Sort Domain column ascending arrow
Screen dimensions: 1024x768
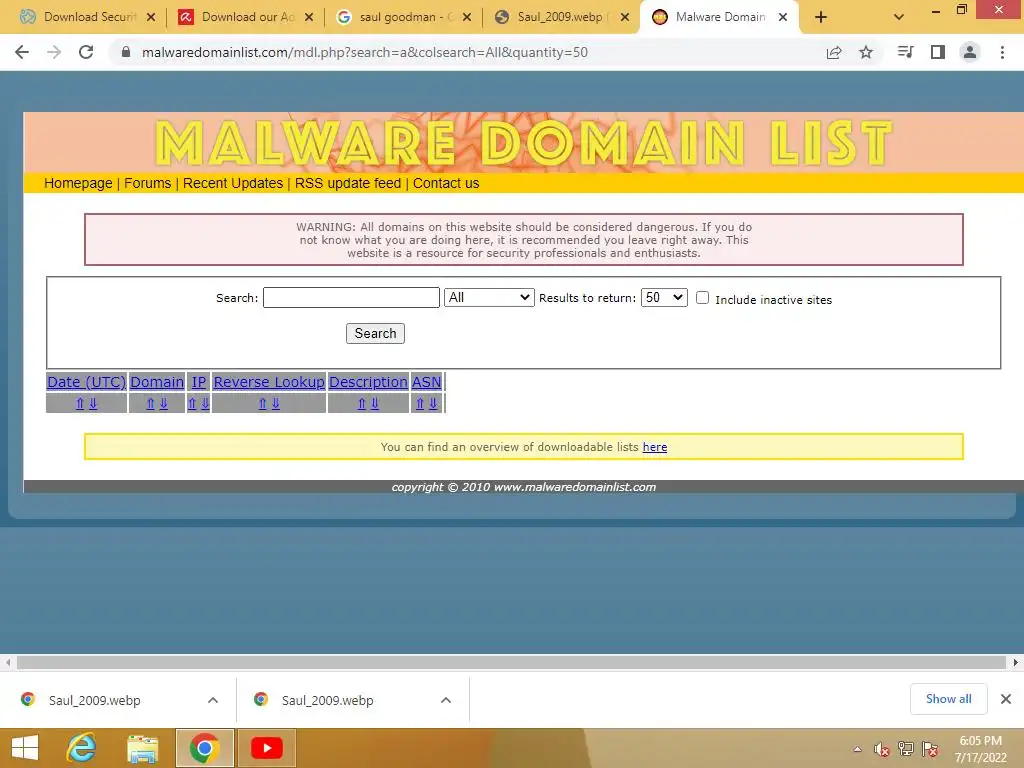(x=150, y=404)
